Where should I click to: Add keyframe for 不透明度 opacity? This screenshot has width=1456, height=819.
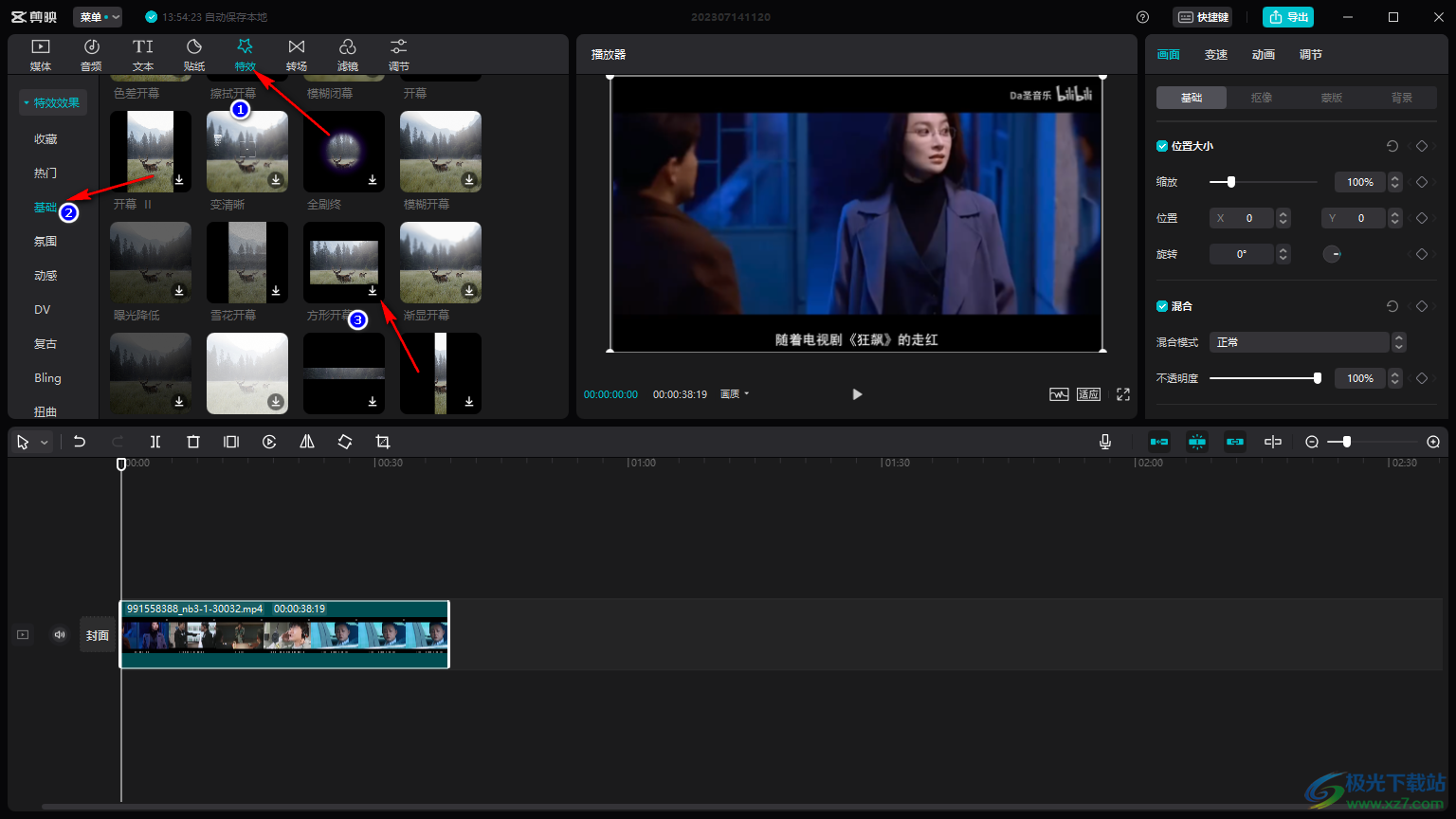point(1422,378)
